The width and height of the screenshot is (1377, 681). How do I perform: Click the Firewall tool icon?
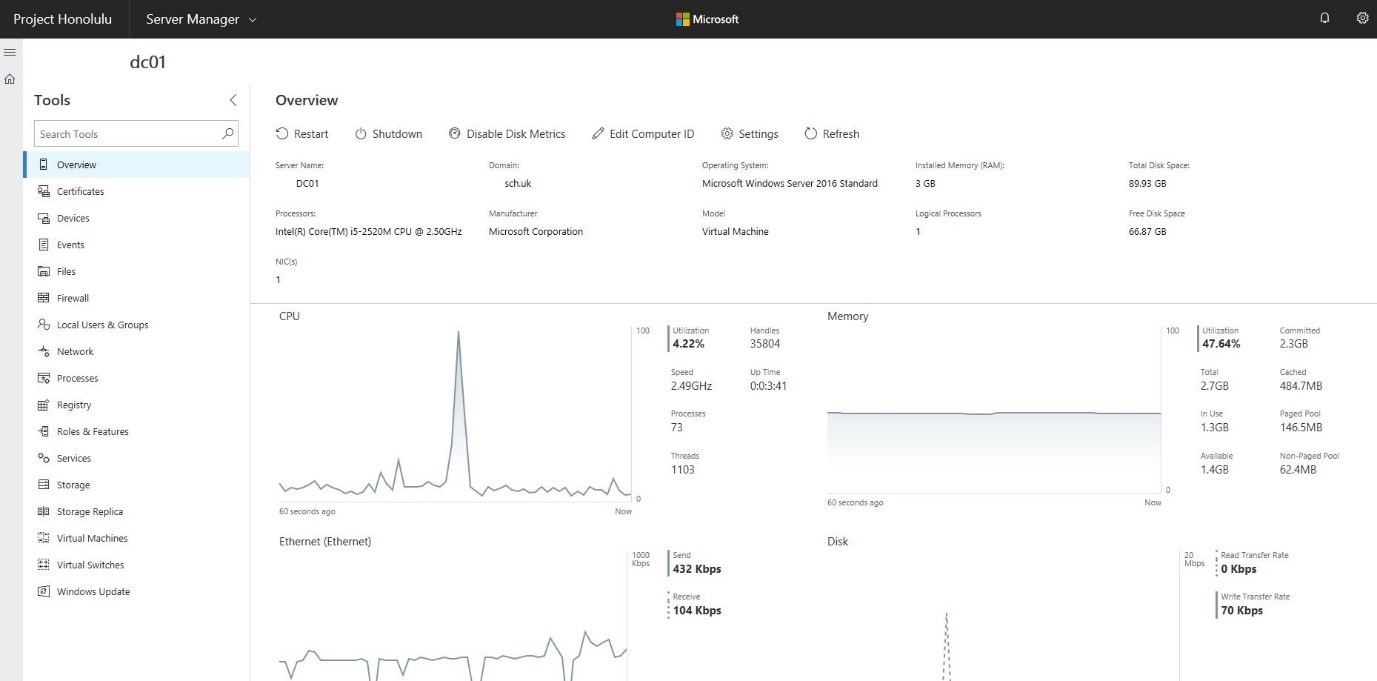coord(43,298)
